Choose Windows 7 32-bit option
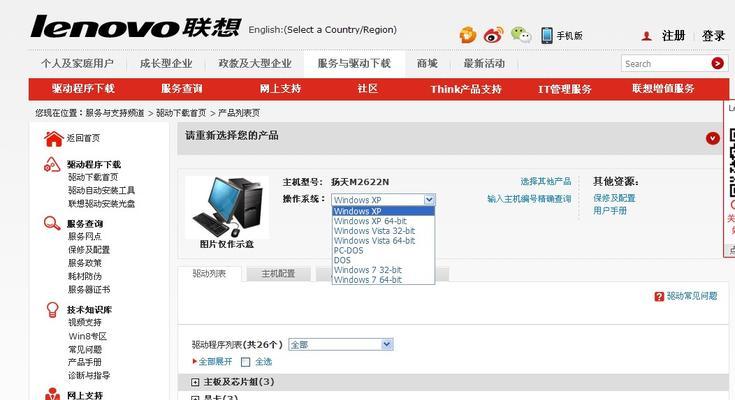The image size is (735, 400). 383,270
